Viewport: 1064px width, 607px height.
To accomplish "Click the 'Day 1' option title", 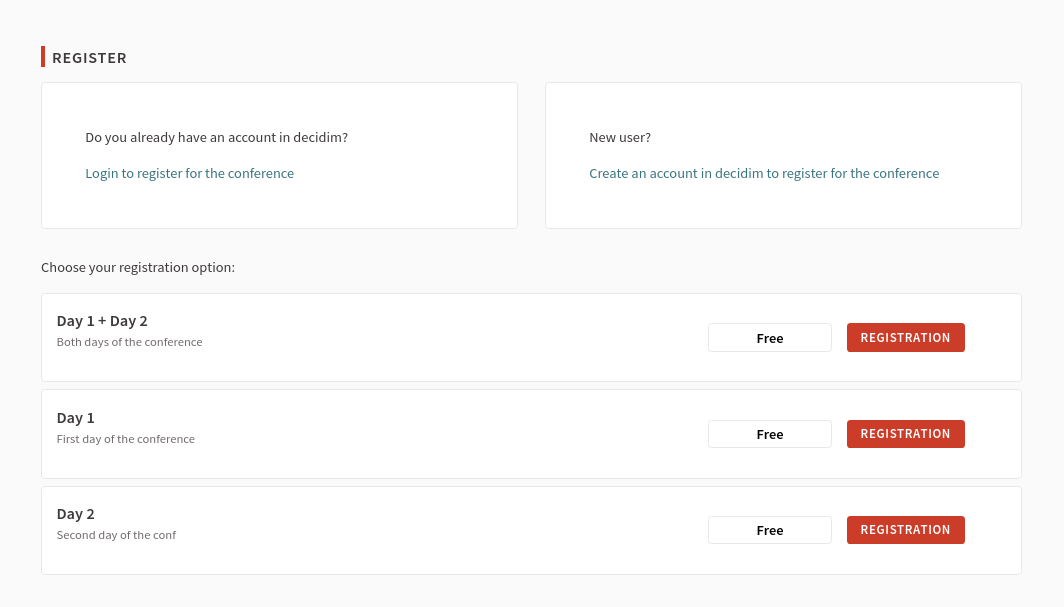I will point(75,418).
